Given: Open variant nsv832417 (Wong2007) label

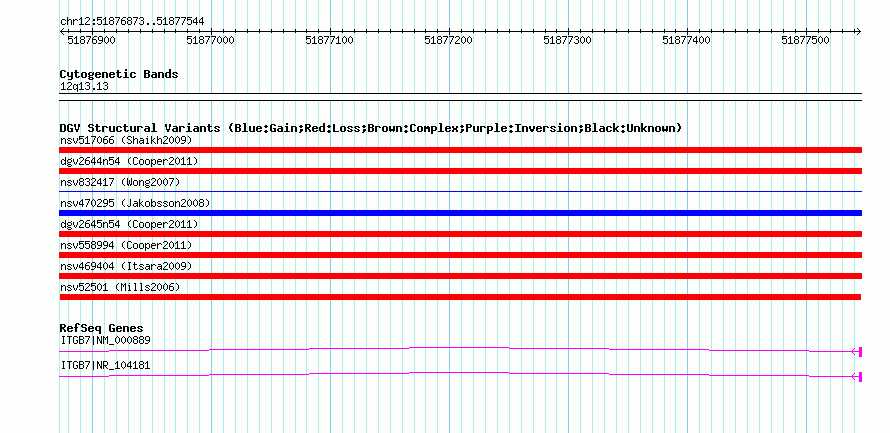Looking at the screenshot, I should click(120, 182).
